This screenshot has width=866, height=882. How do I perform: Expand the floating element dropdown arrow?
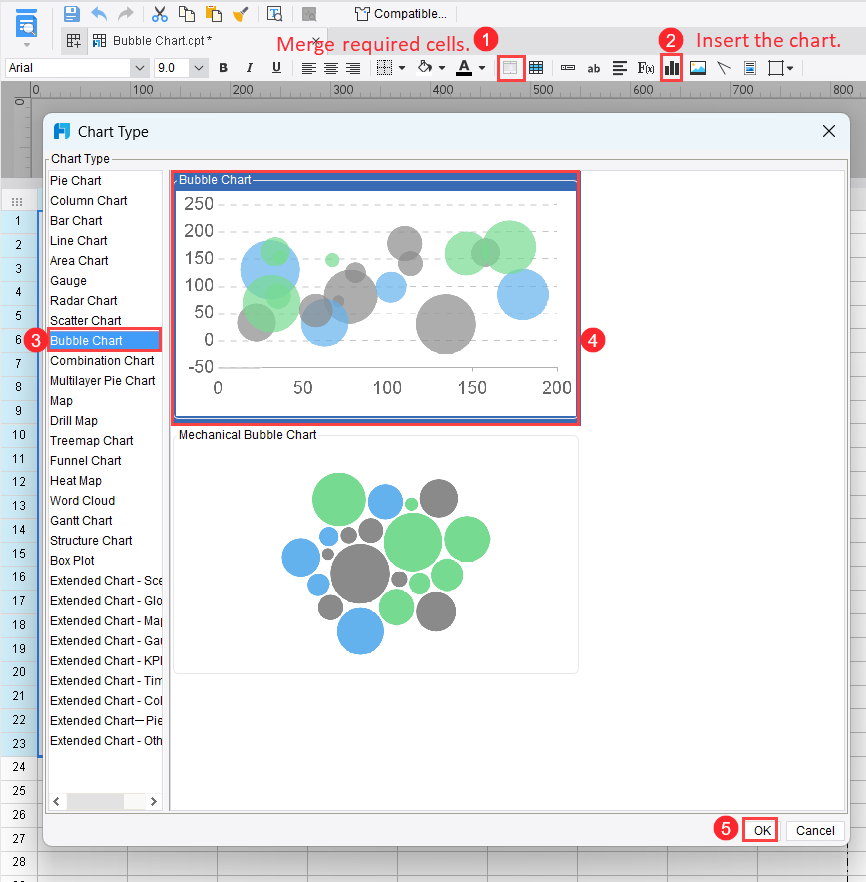(x=790, y=68)
